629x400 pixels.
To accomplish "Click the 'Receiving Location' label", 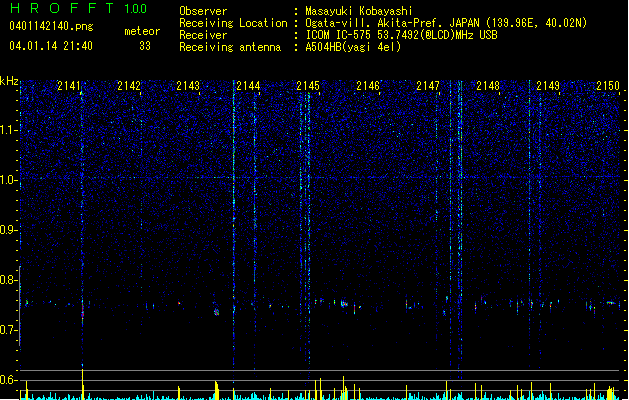I will coord(233,23).
